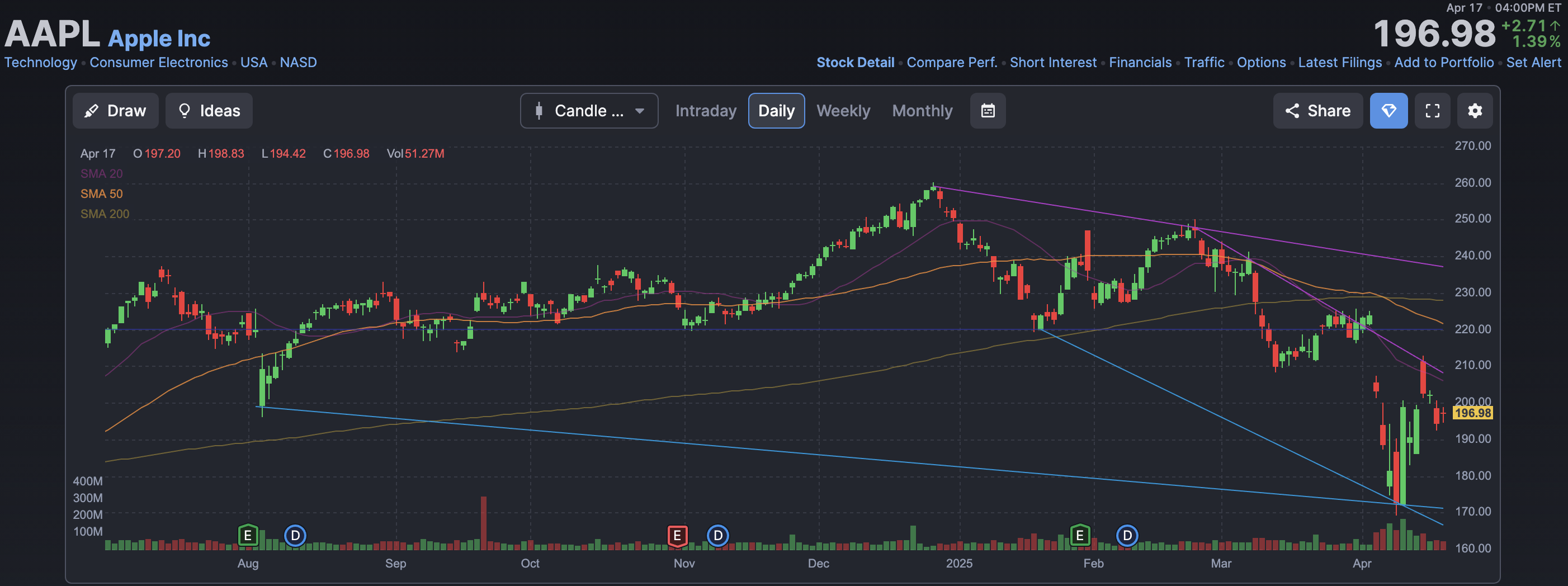Open the Technology sector link

[41, 63]
